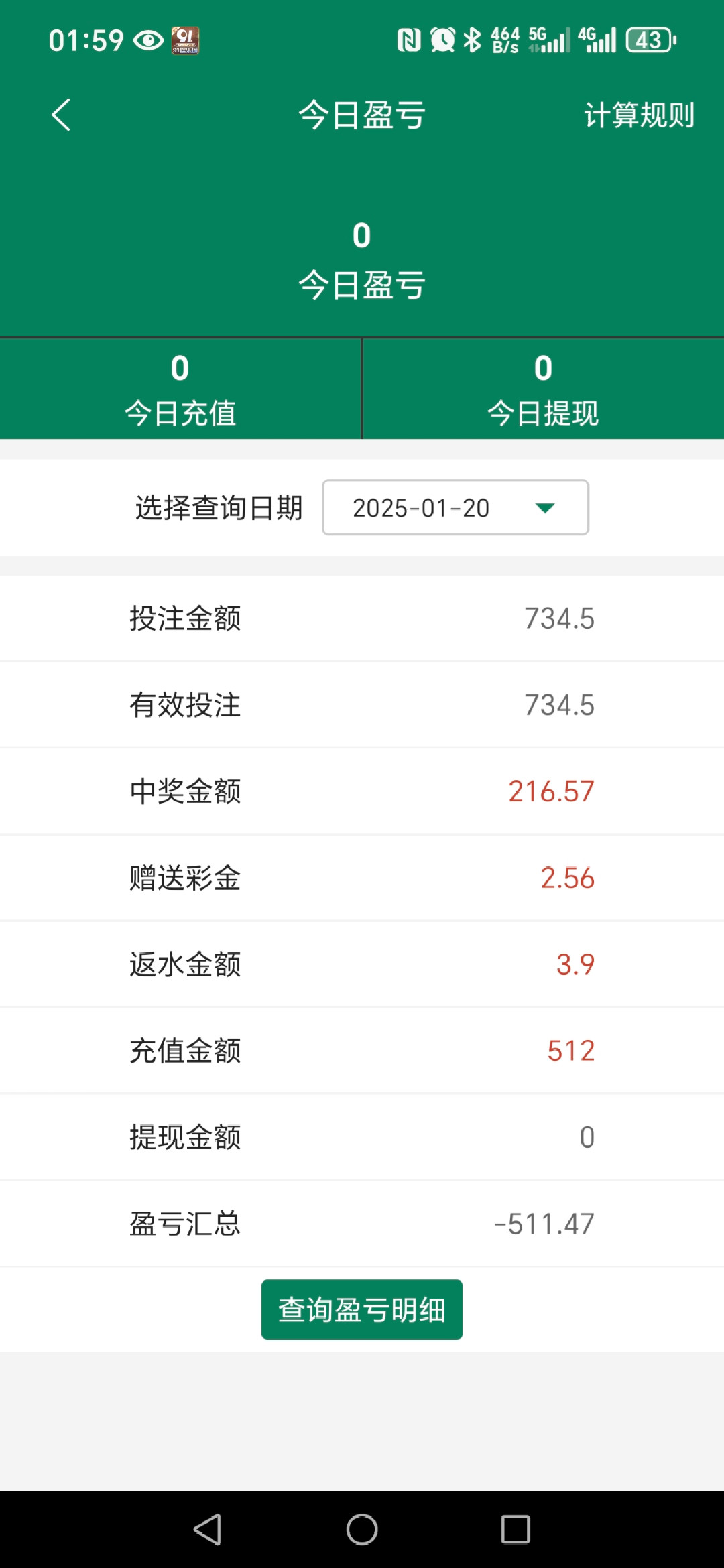The image size is (724, 1568).
Task: Select the 2025-01-20 date field
Action: click(x=421, y=508)
